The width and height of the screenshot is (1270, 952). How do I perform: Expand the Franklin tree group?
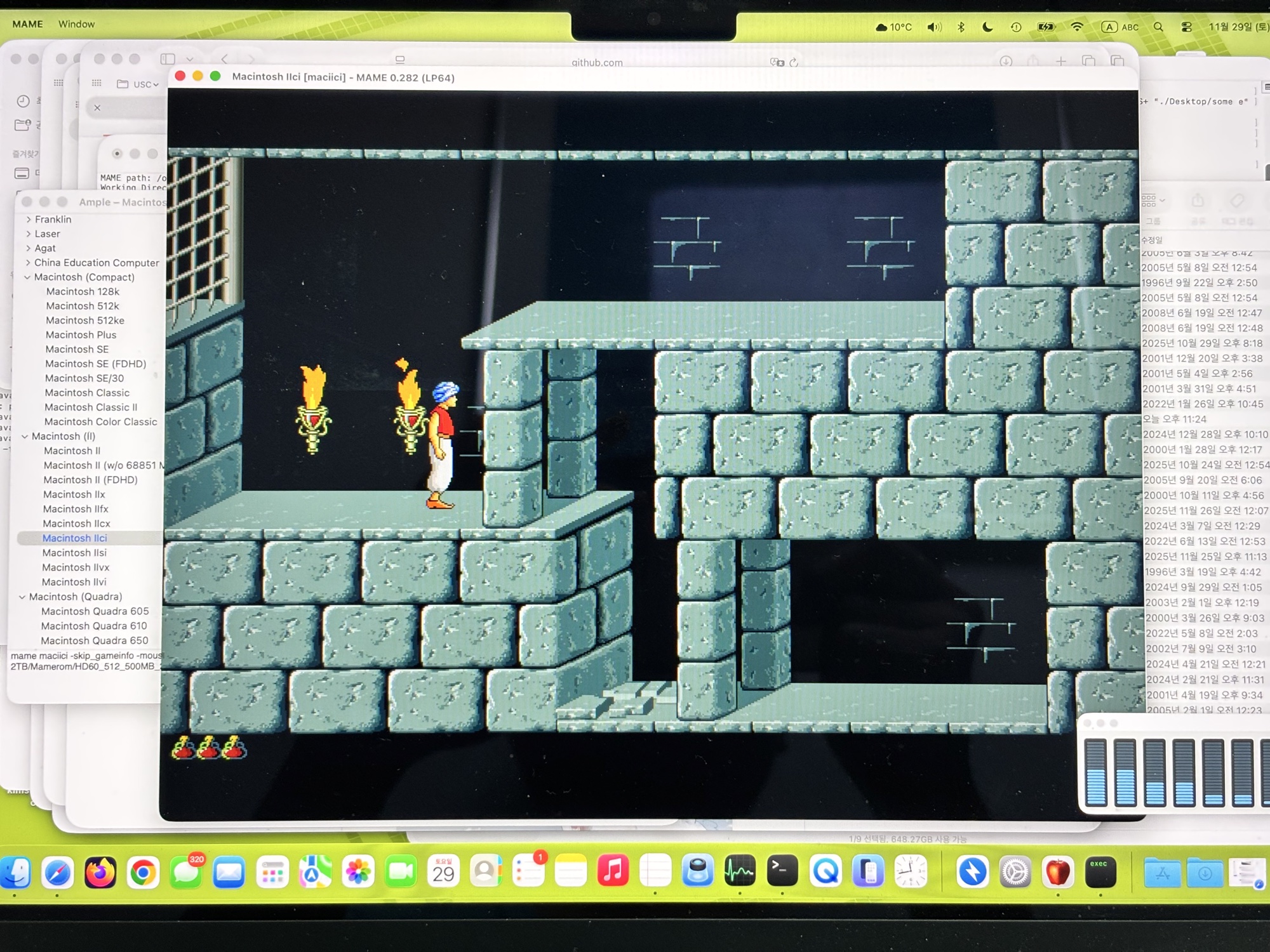point(29,219)
